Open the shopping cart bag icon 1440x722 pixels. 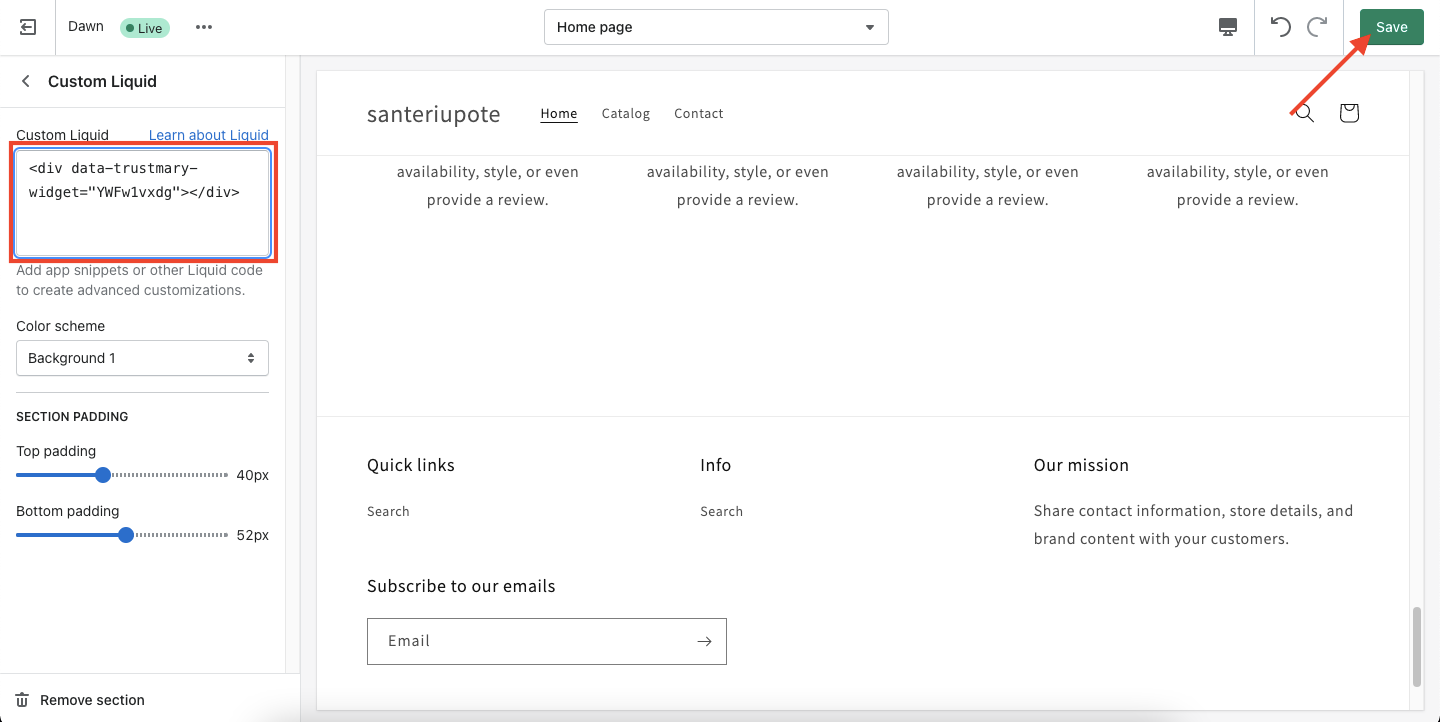tap(1349, 113)
